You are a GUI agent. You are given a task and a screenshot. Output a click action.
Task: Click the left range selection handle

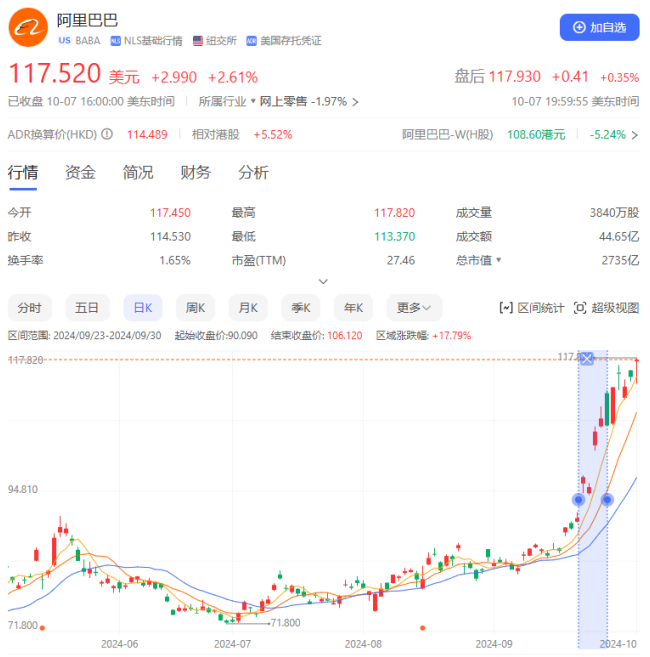(x=579, y=499)
